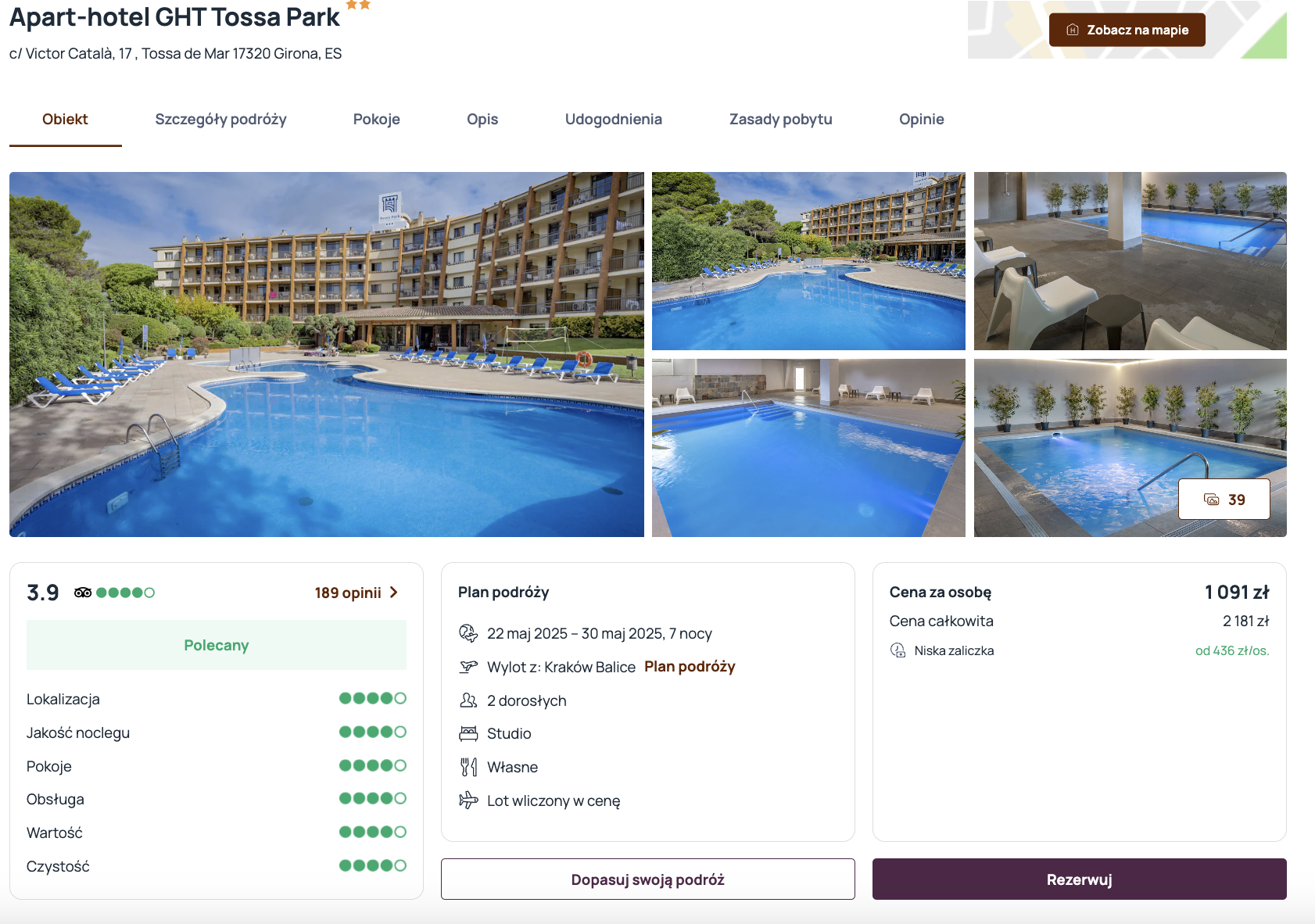Viewport: 1315px width, 924px height.
Task: Open the photo gallery counter showing 39
Action: [x=1224, y=500]
